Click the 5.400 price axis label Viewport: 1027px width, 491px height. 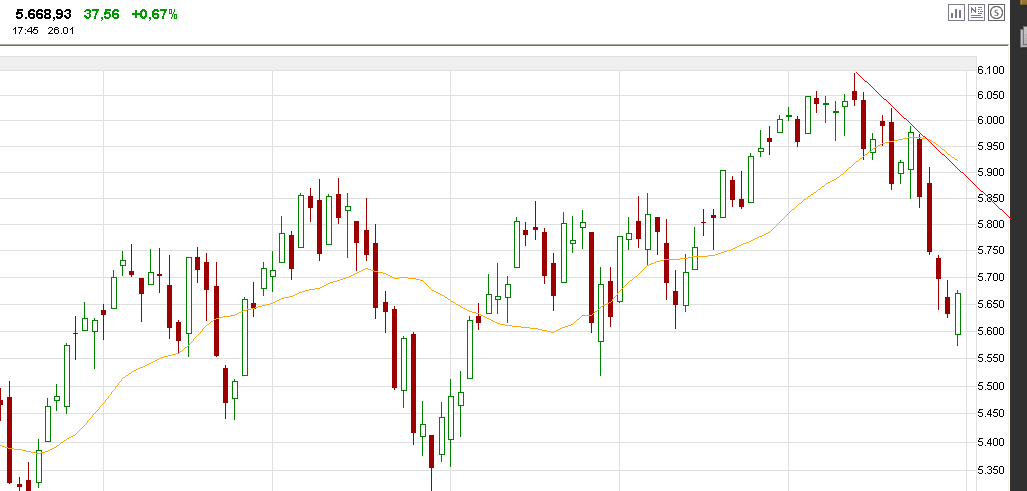990,442
